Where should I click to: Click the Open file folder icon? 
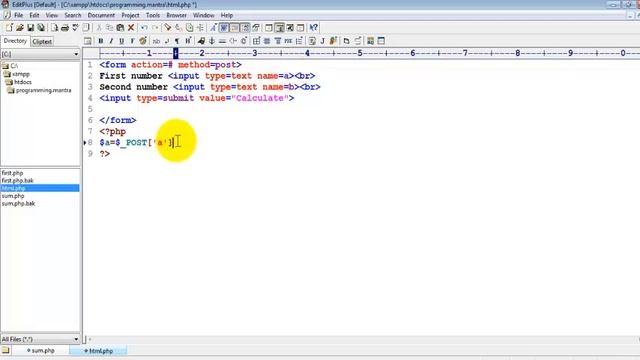tap(20, 28)
